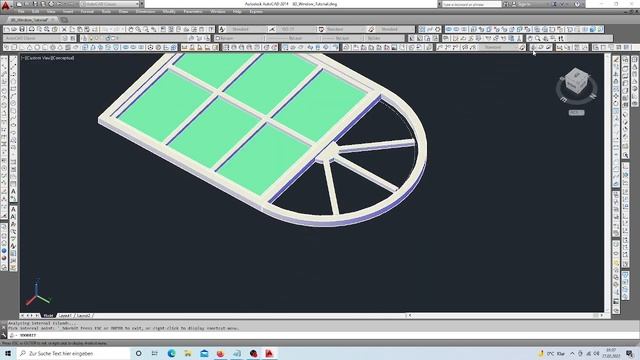640x360 pixels.
Task: Click the keyword or phrase search box
Action: point(471,4)
